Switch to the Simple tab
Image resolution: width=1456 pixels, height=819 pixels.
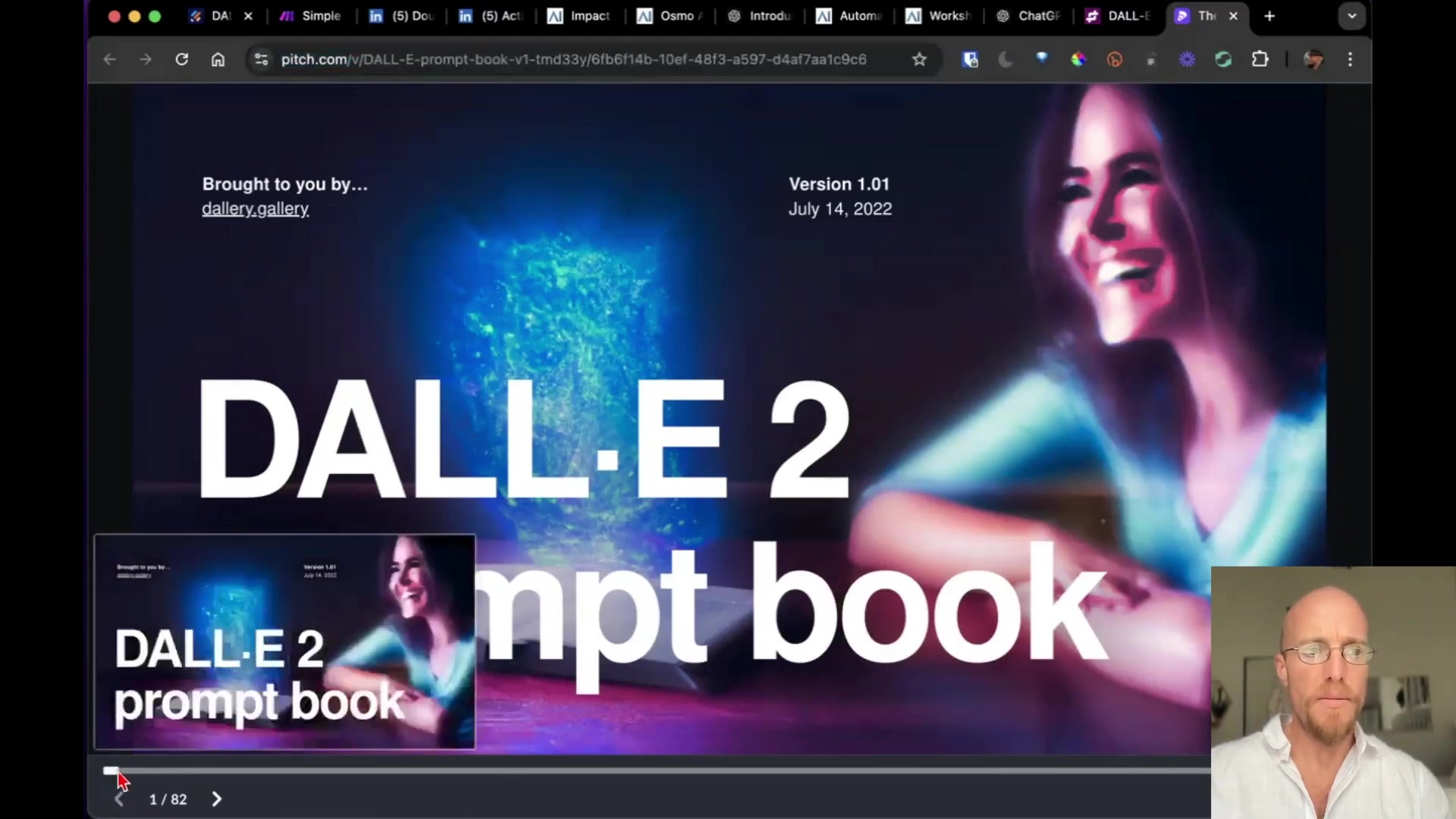point(309,16)
